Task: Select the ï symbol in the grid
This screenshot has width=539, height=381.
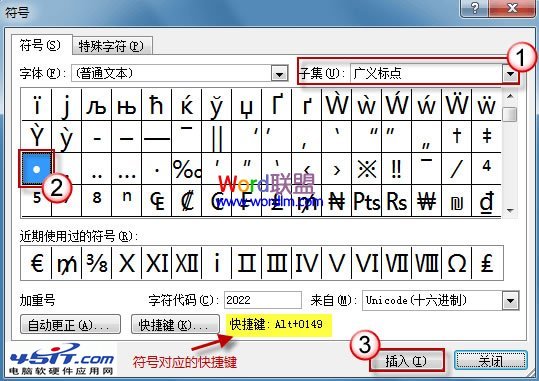Action: (36, 105)
